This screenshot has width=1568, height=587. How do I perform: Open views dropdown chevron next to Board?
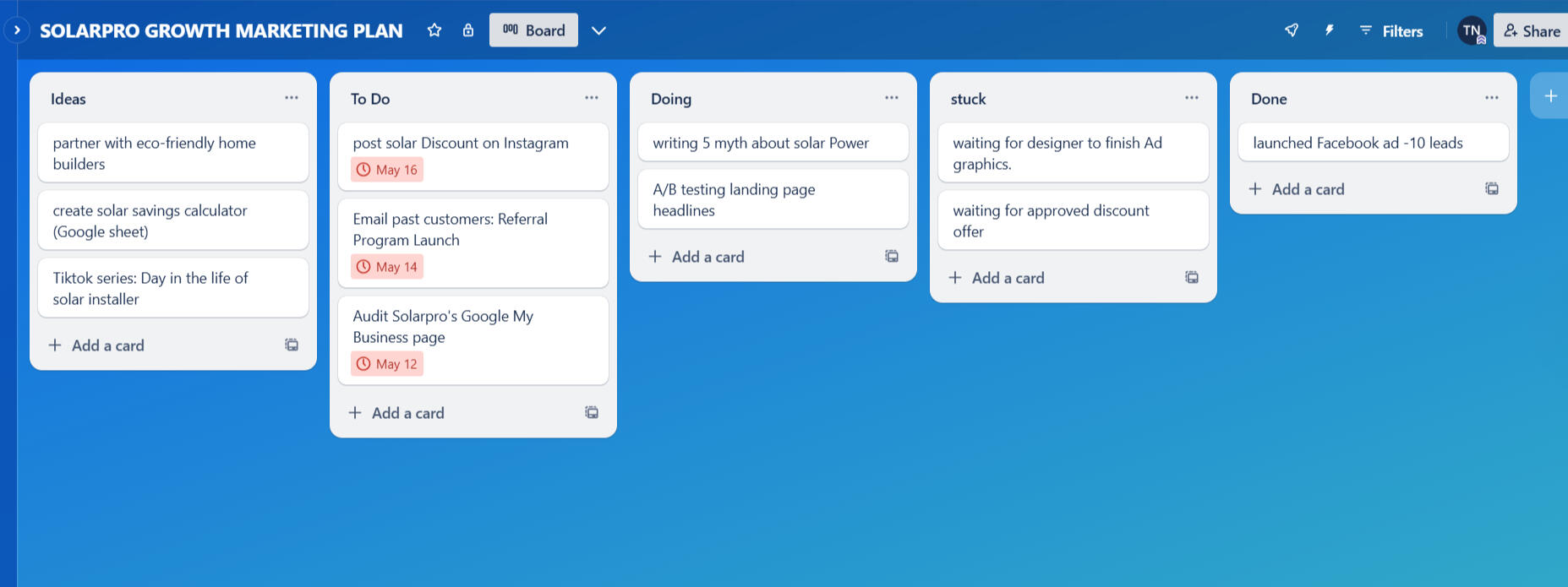pos(598,30)
